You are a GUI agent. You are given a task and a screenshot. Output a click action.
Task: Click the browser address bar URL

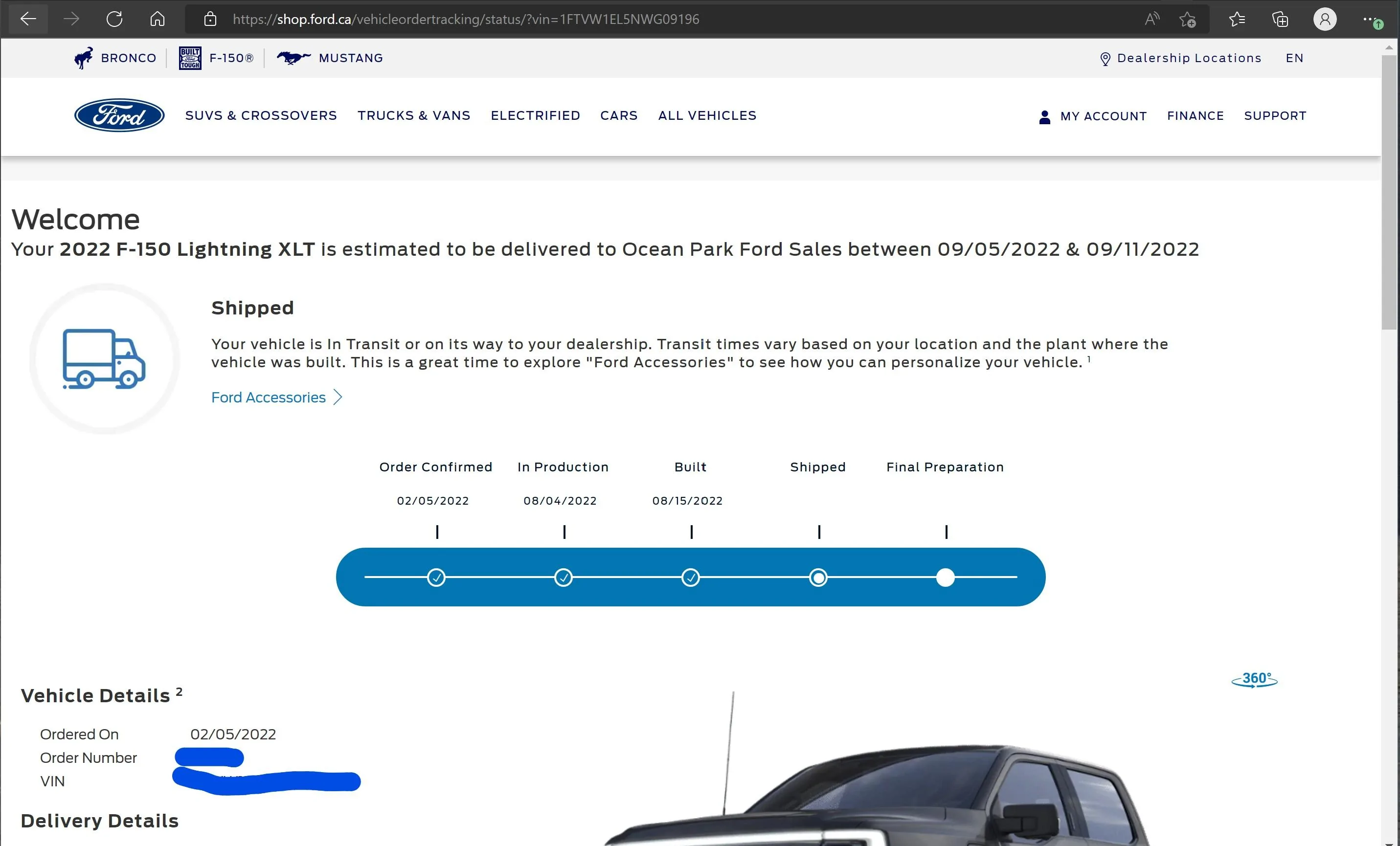pyautogui.click(x=466, y=20)
